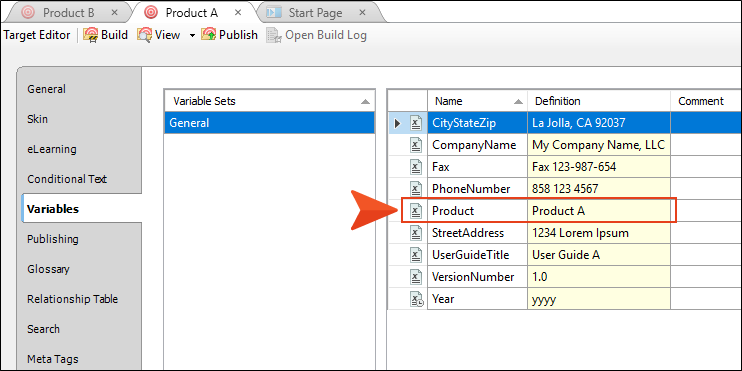Viewport: 742px width, 371px height.
Task: Edit the 'Product A' definition cell
Action: click(x=599, y=211)
